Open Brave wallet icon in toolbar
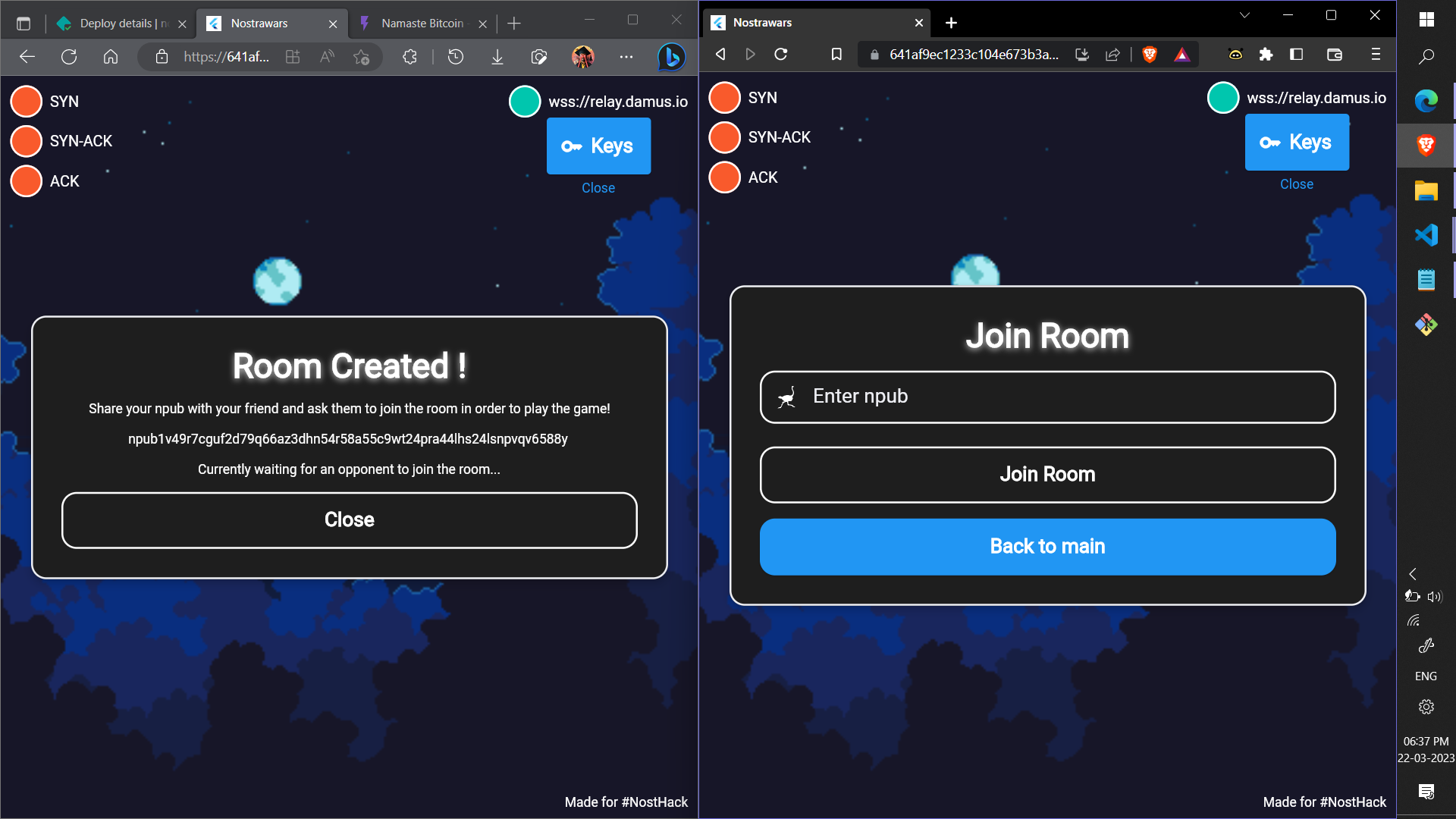The width and height of the screenshot is (1456, 819). (x=1335, y=55)
